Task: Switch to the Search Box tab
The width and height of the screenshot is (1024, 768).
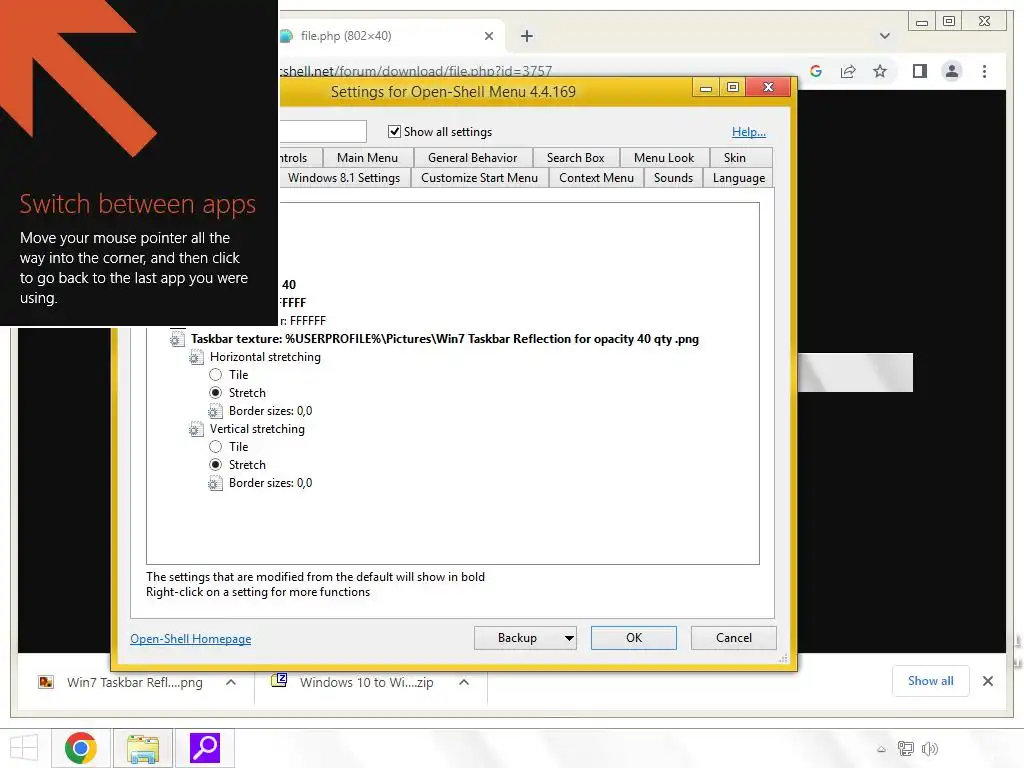Action: (x=575, y=157)
